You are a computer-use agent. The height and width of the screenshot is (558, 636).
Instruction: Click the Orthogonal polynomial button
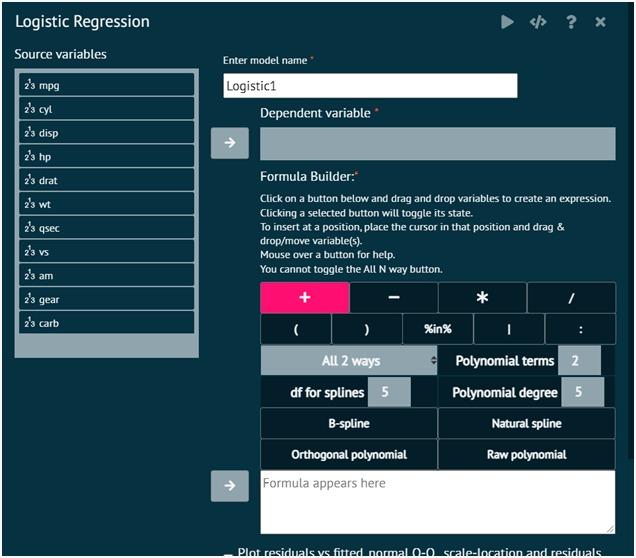[x=349, y=455]
